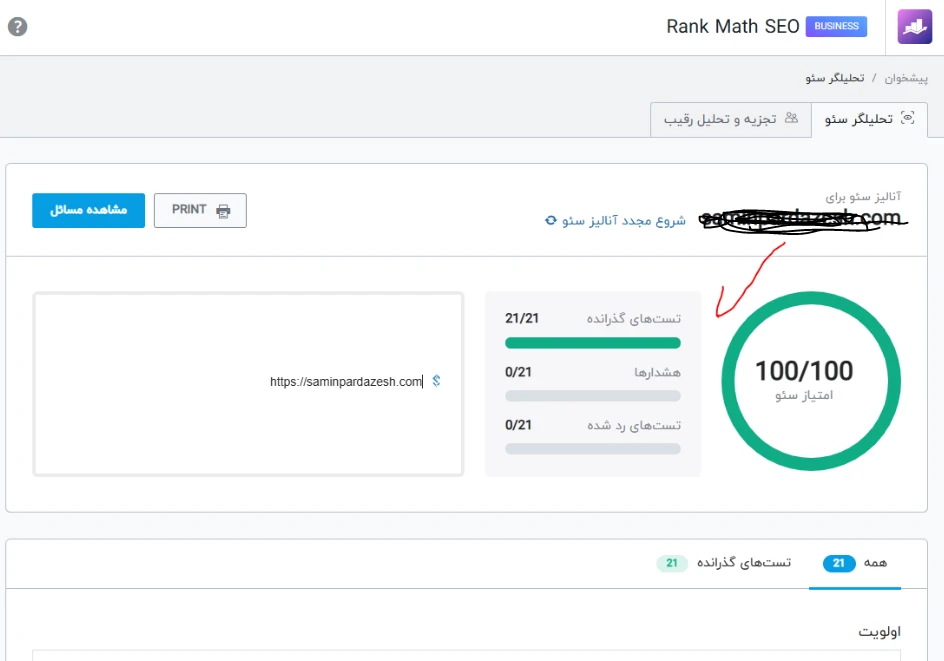Screen dimensions: 944x661
Task: Click the green تست‌های گذرانده progress bar
Action: pos(593,343)
